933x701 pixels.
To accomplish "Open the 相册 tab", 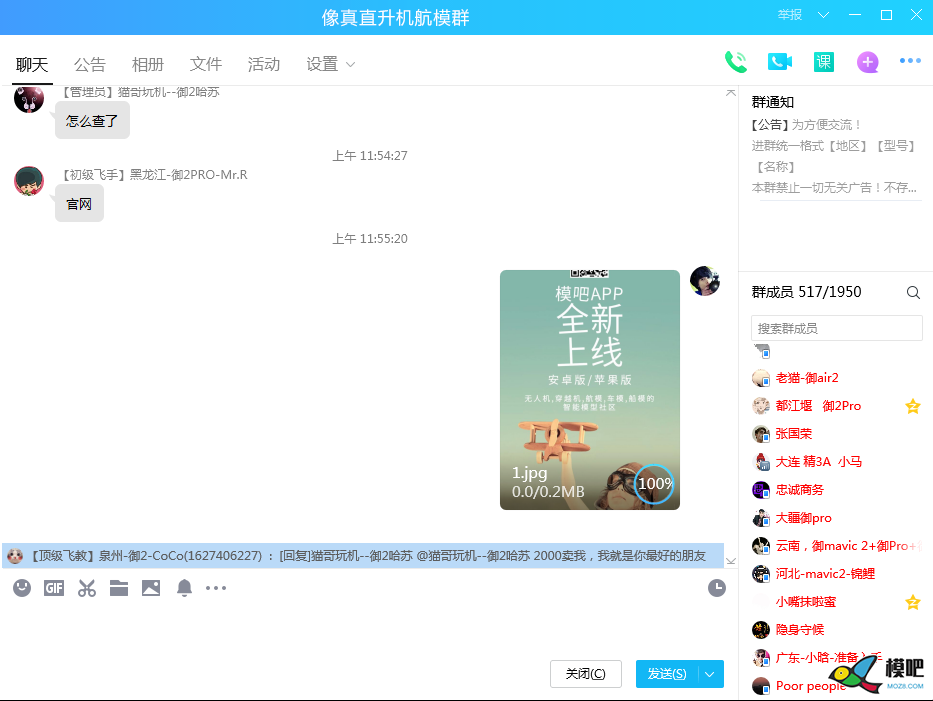I will click(148, 64).
